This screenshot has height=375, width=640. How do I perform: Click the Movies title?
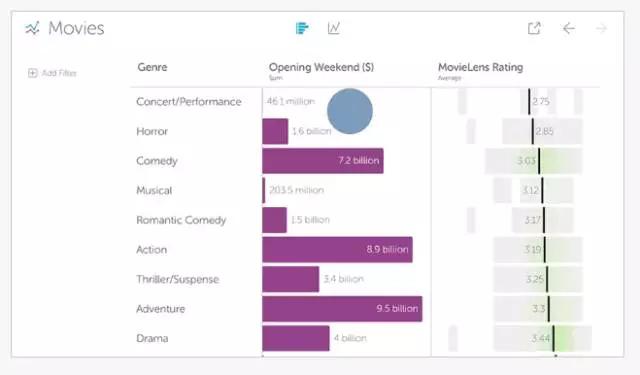click(76, 28)
